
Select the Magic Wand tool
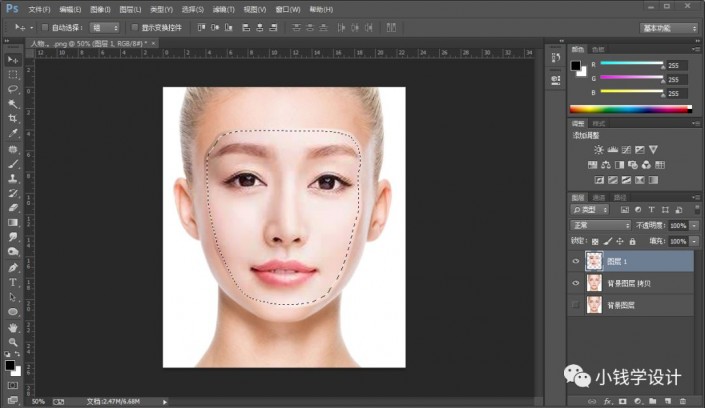pyautogui.click(x=13, y=103)
